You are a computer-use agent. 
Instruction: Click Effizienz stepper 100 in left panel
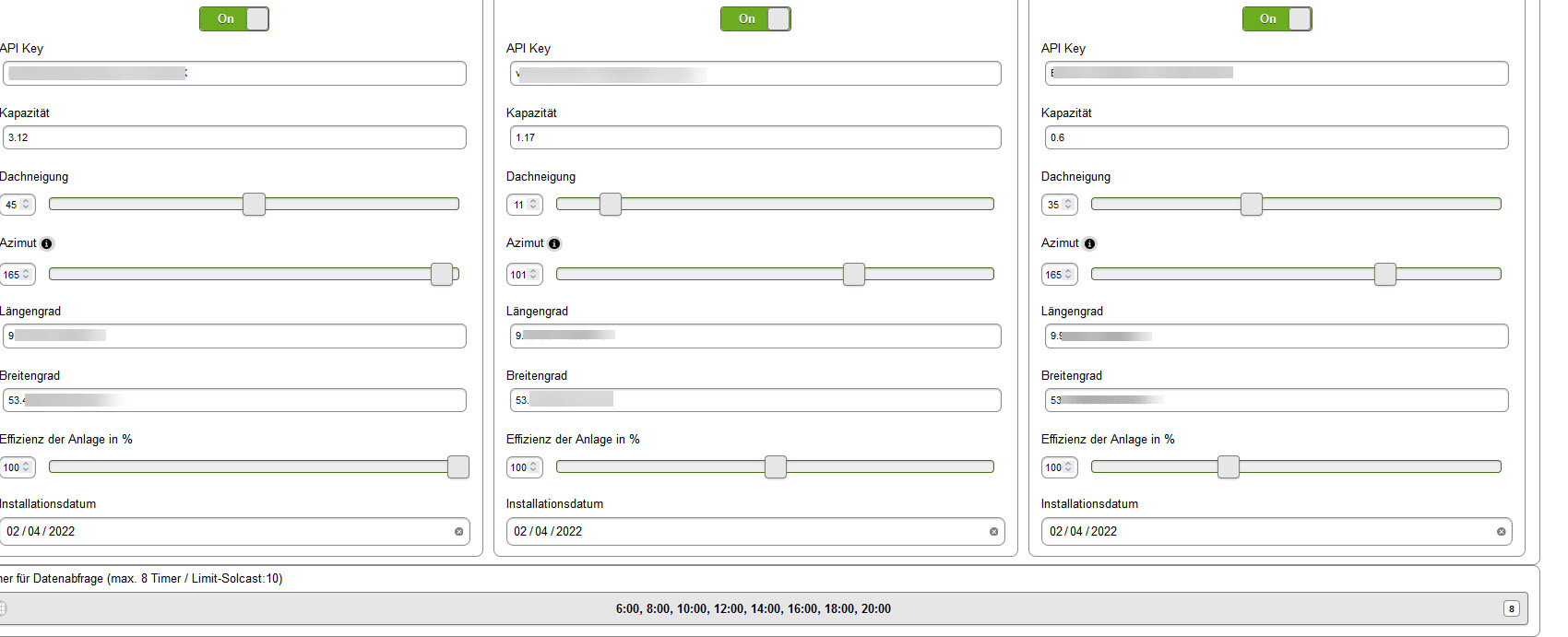(18, 467)
